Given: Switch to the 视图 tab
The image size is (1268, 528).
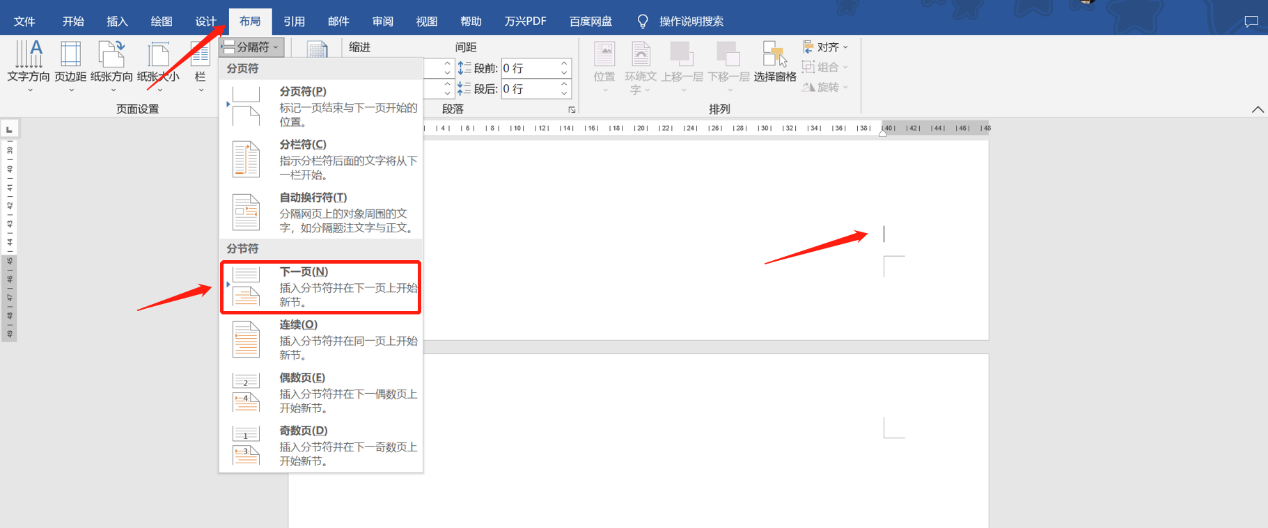Looking at the screenshot, I should tap(427, 21).
